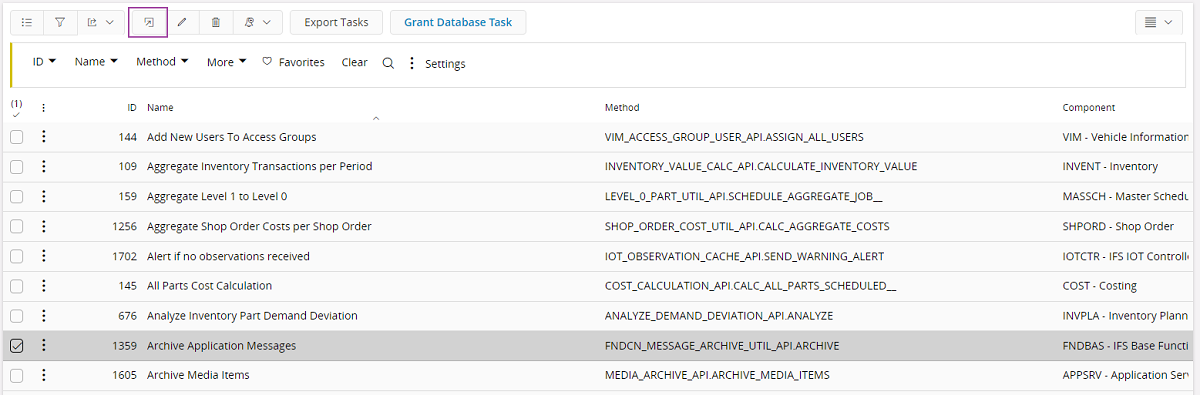Open row menu for Archive Application Messages
Viewport: 1200px width, 395px height.
pos(43,346)
